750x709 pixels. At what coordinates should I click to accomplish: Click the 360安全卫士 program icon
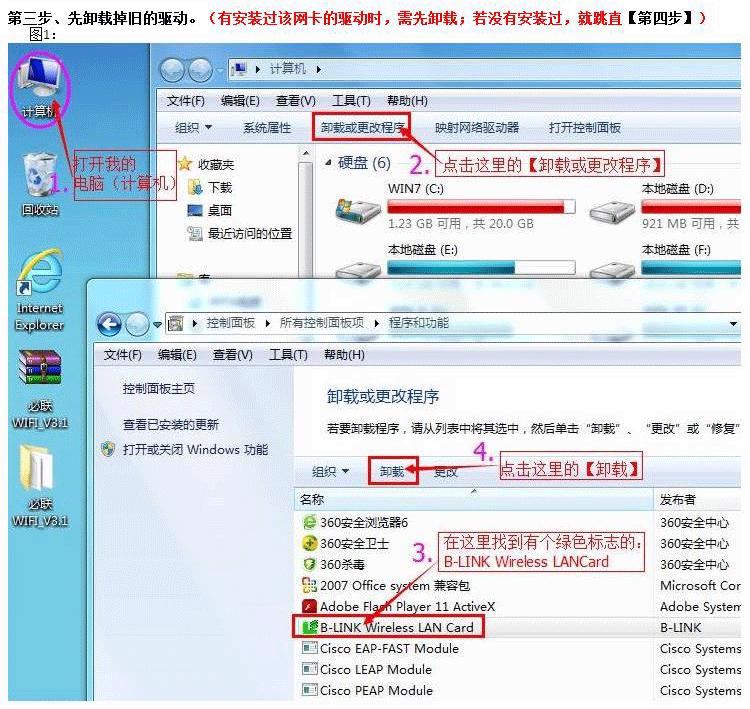(309, 543)
